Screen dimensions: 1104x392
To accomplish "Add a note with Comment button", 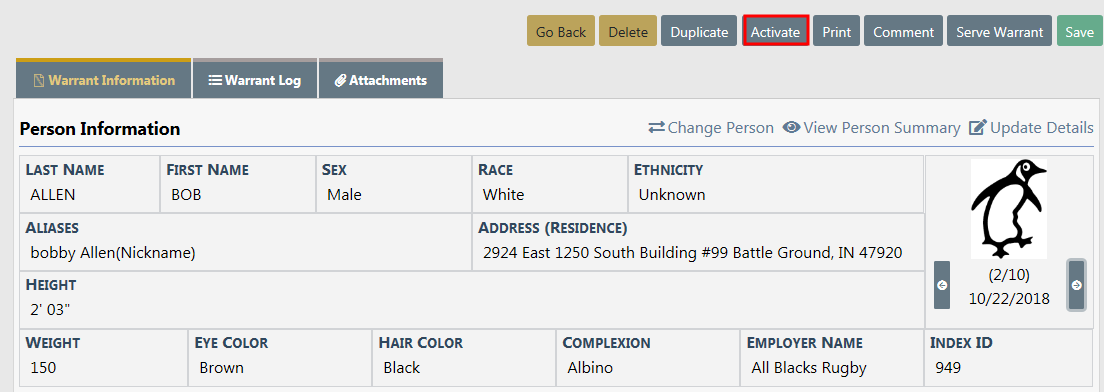I will click(x=903, y=31).
